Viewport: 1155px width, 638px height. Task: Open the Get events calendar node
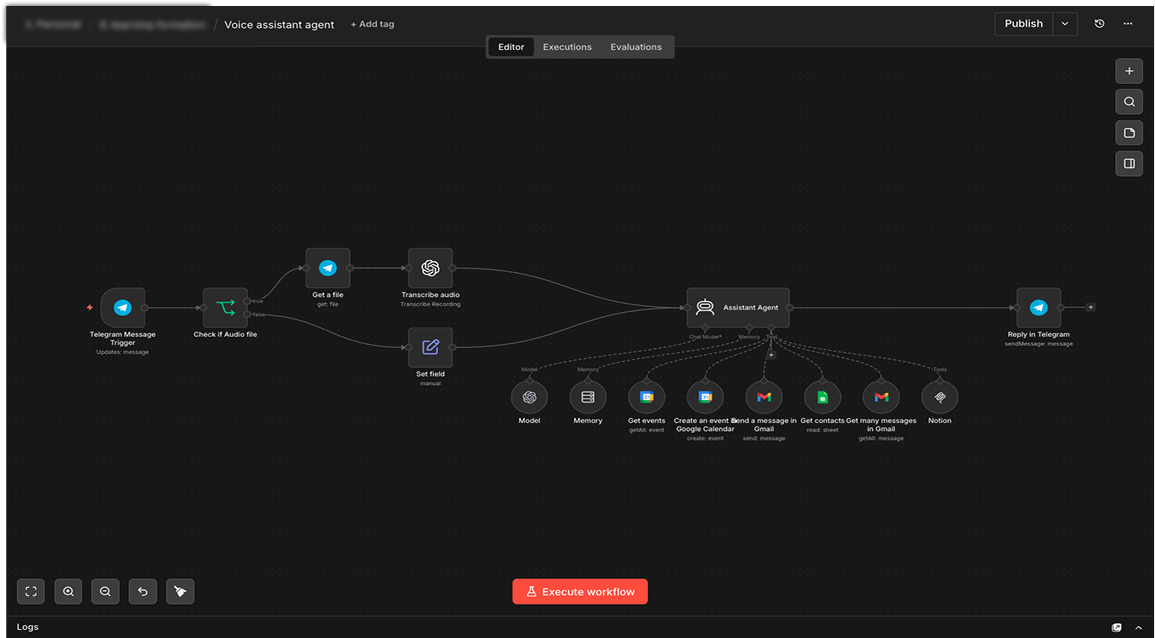647,397
